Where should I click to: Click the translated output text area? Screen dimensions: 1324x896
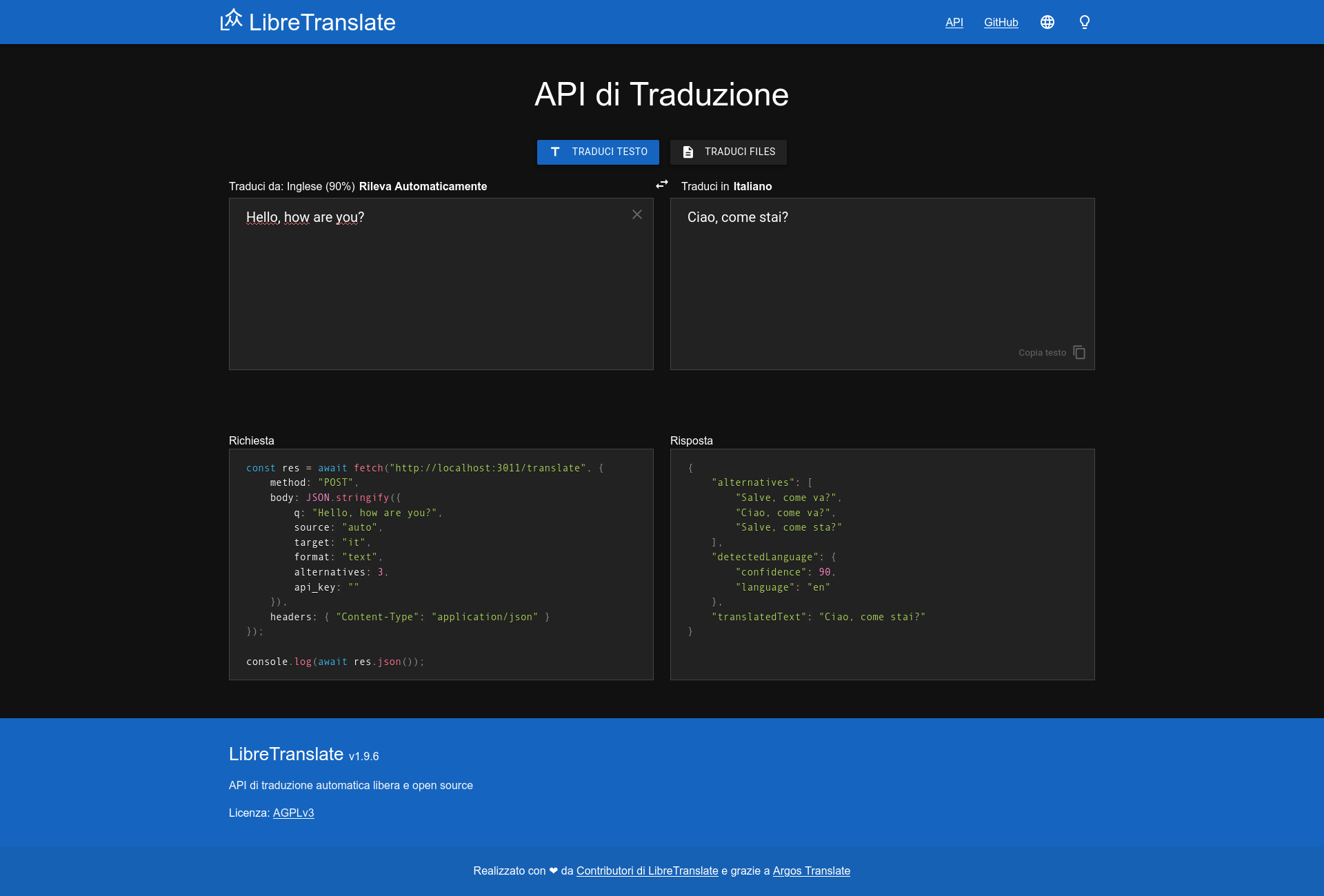click(883, 284)
